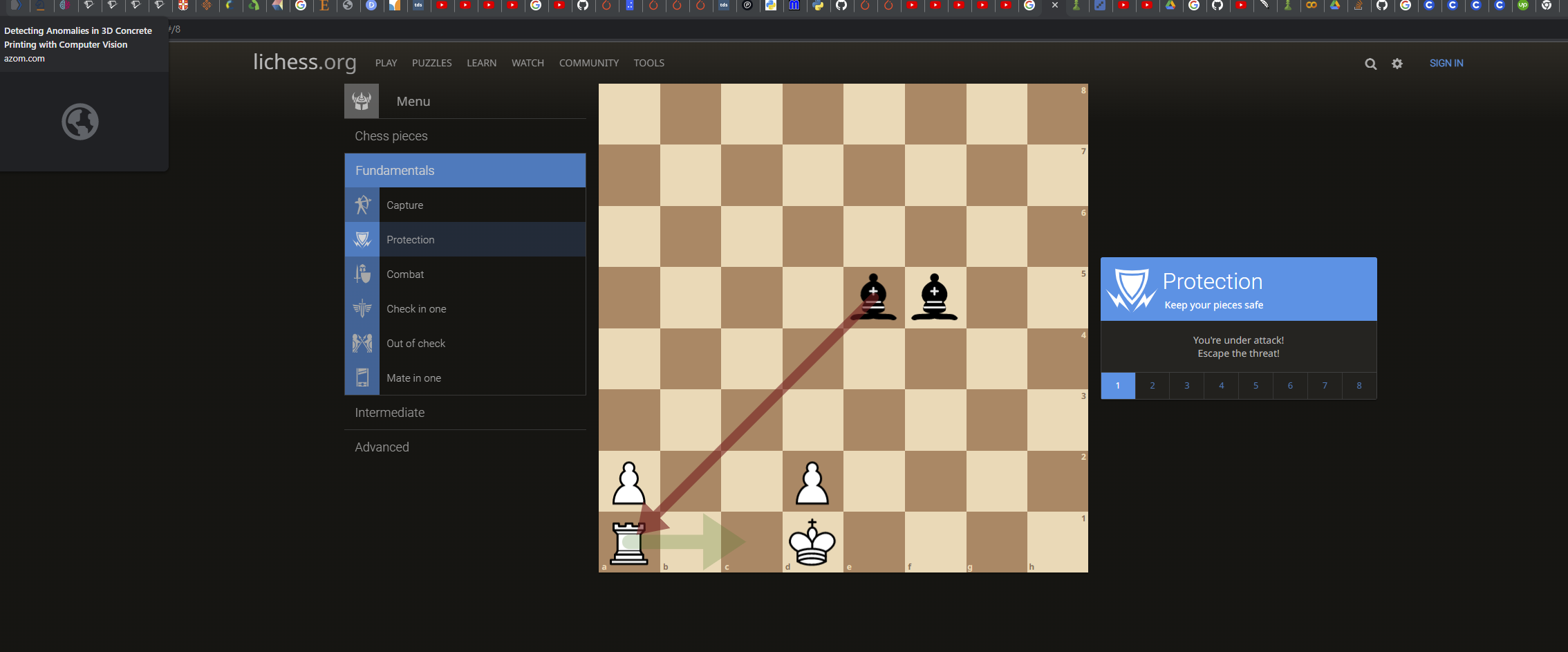1568x652 pixels.
Task: Open the Mate in one lesson icon
Action: (x=362, y=378)
